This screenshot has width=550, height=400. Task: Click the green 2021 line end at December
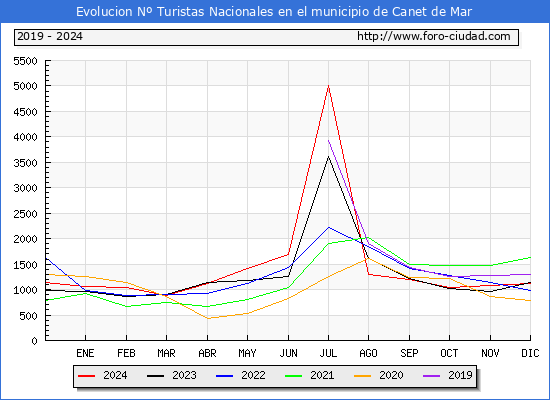tap(530, 258)
